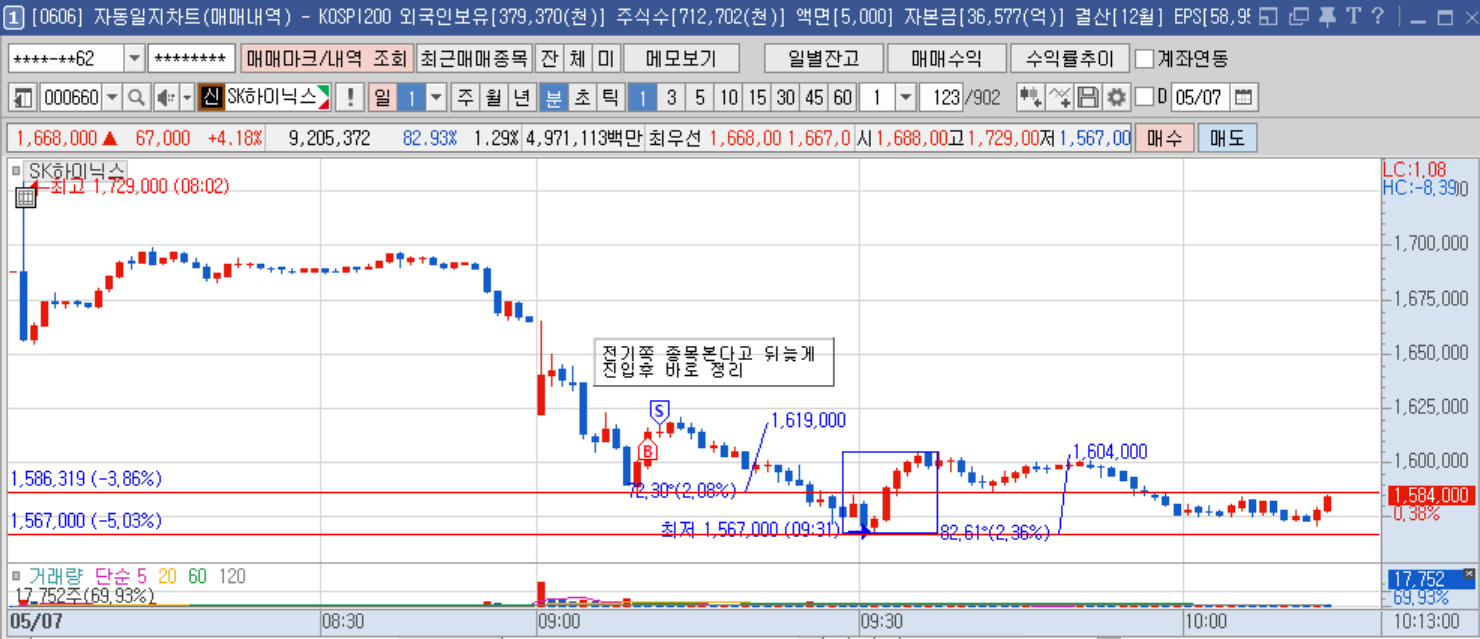Click the add line indicator icon
The height and width of the screenshot is (639, 1480).
(1059, 98)
